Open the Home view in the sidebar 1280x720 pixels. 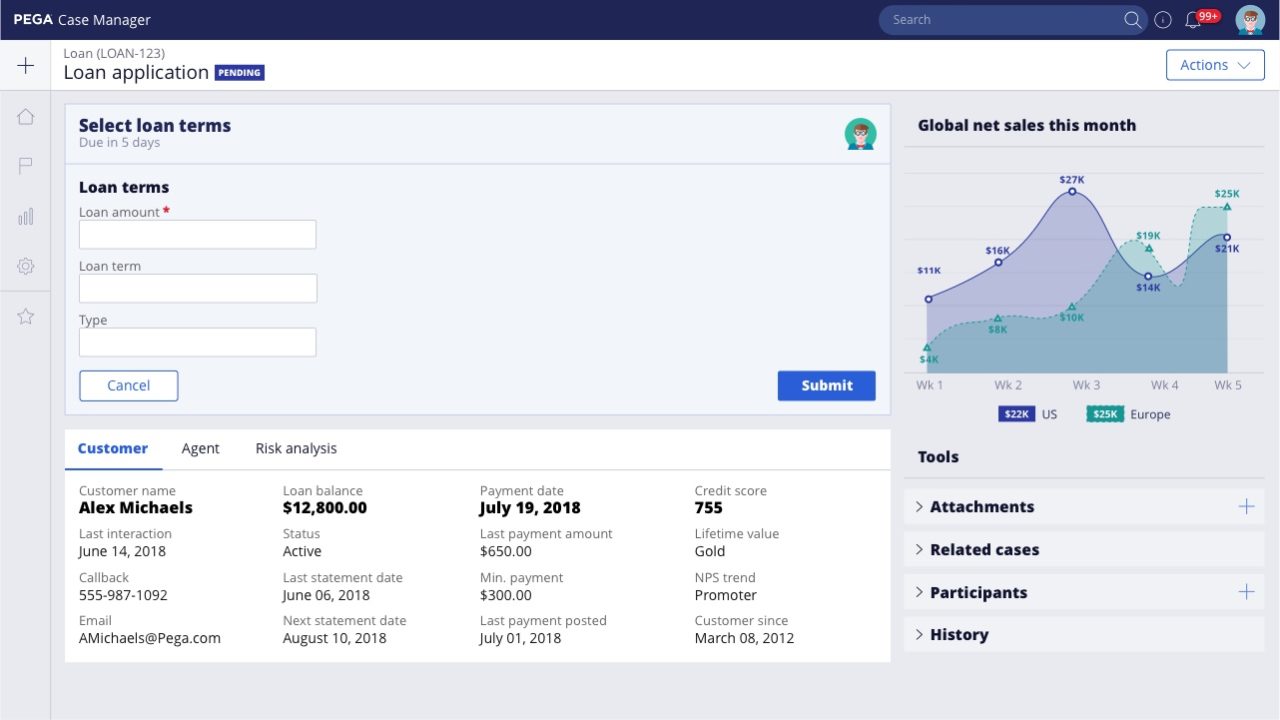tap(25, 116)
